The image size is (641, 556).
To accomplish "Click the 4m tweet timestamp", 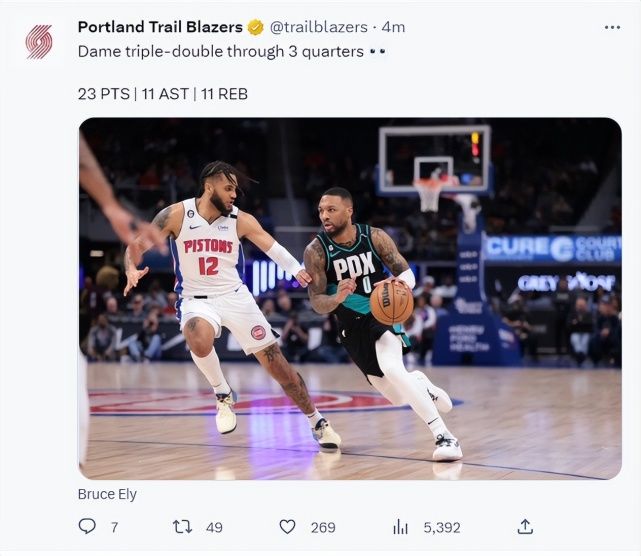I will 393,27.
